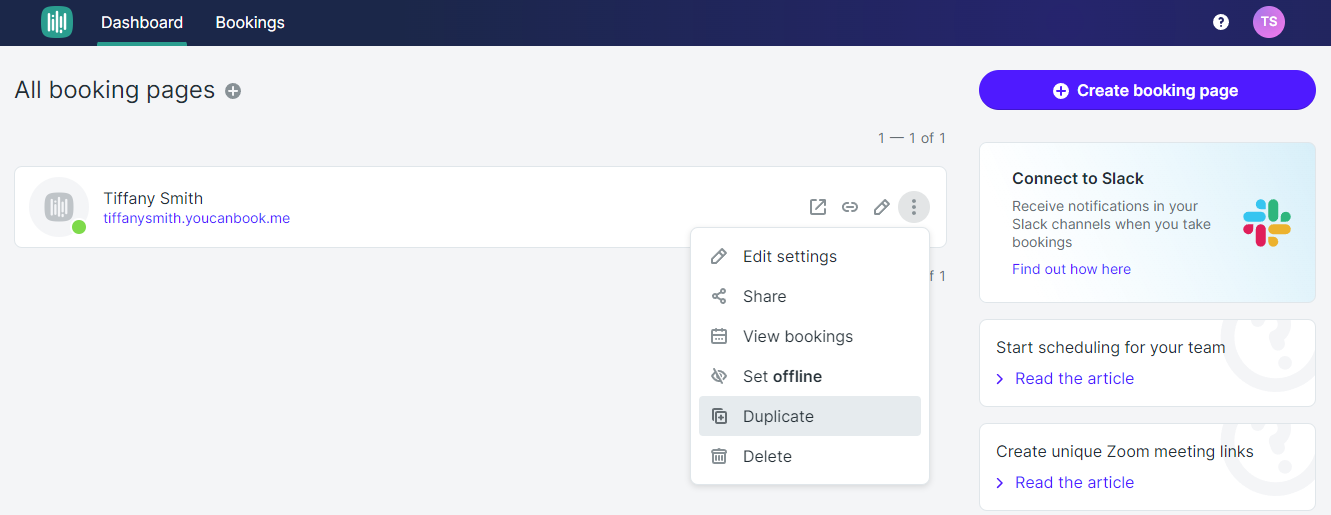Click the All booking pages heading

[x=115, y=90]
